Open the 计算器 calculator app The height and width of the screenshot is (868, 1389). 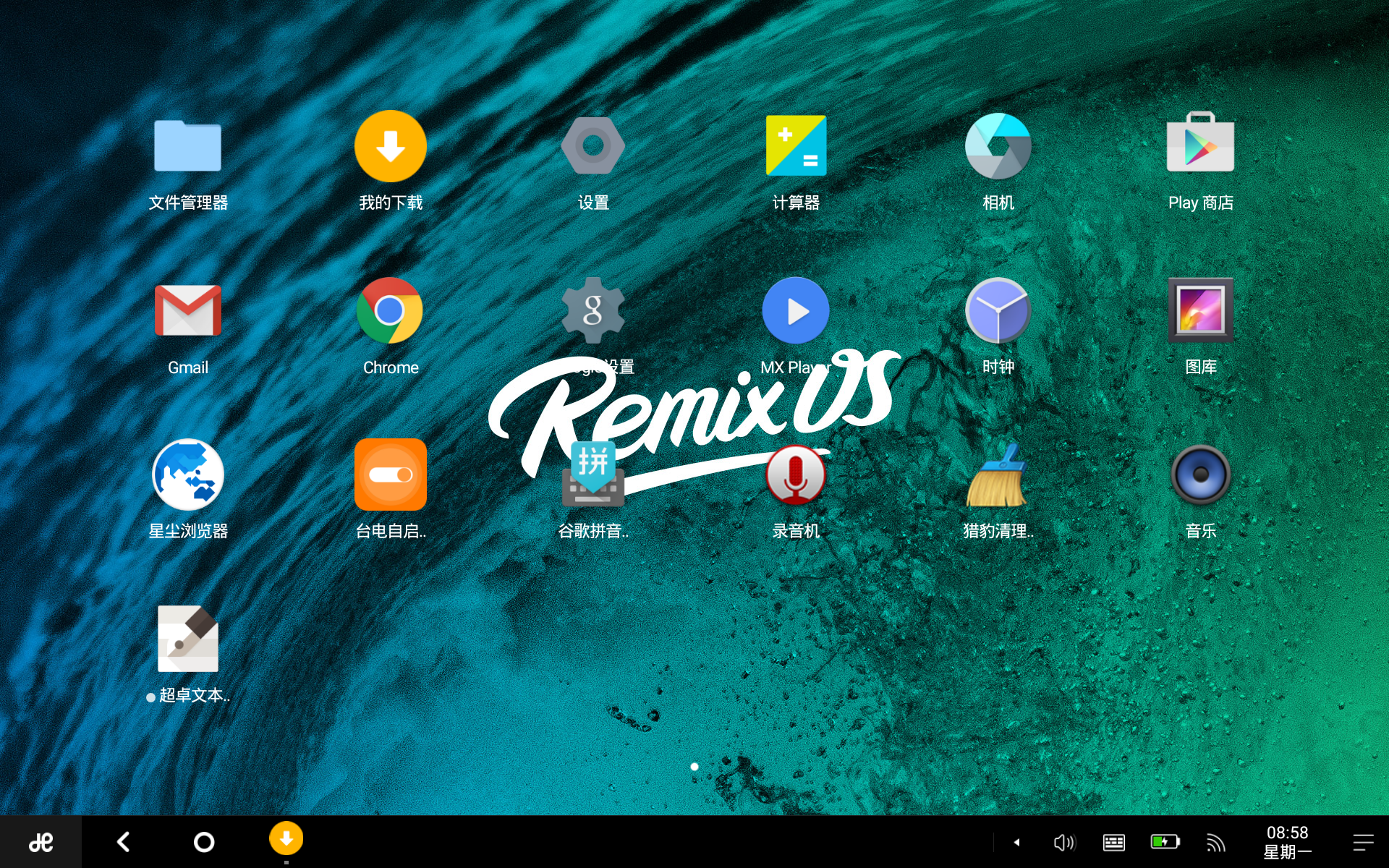coord(795,147)
